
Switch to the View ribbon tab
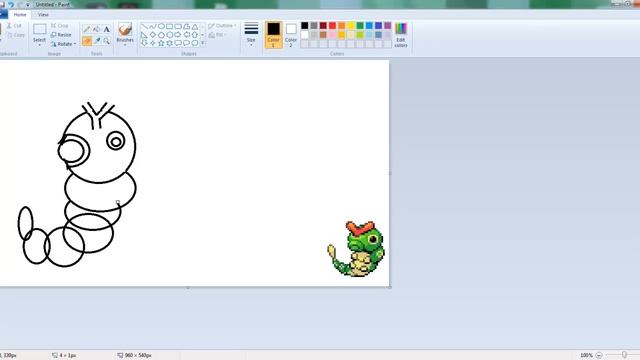tap(43, 14)
